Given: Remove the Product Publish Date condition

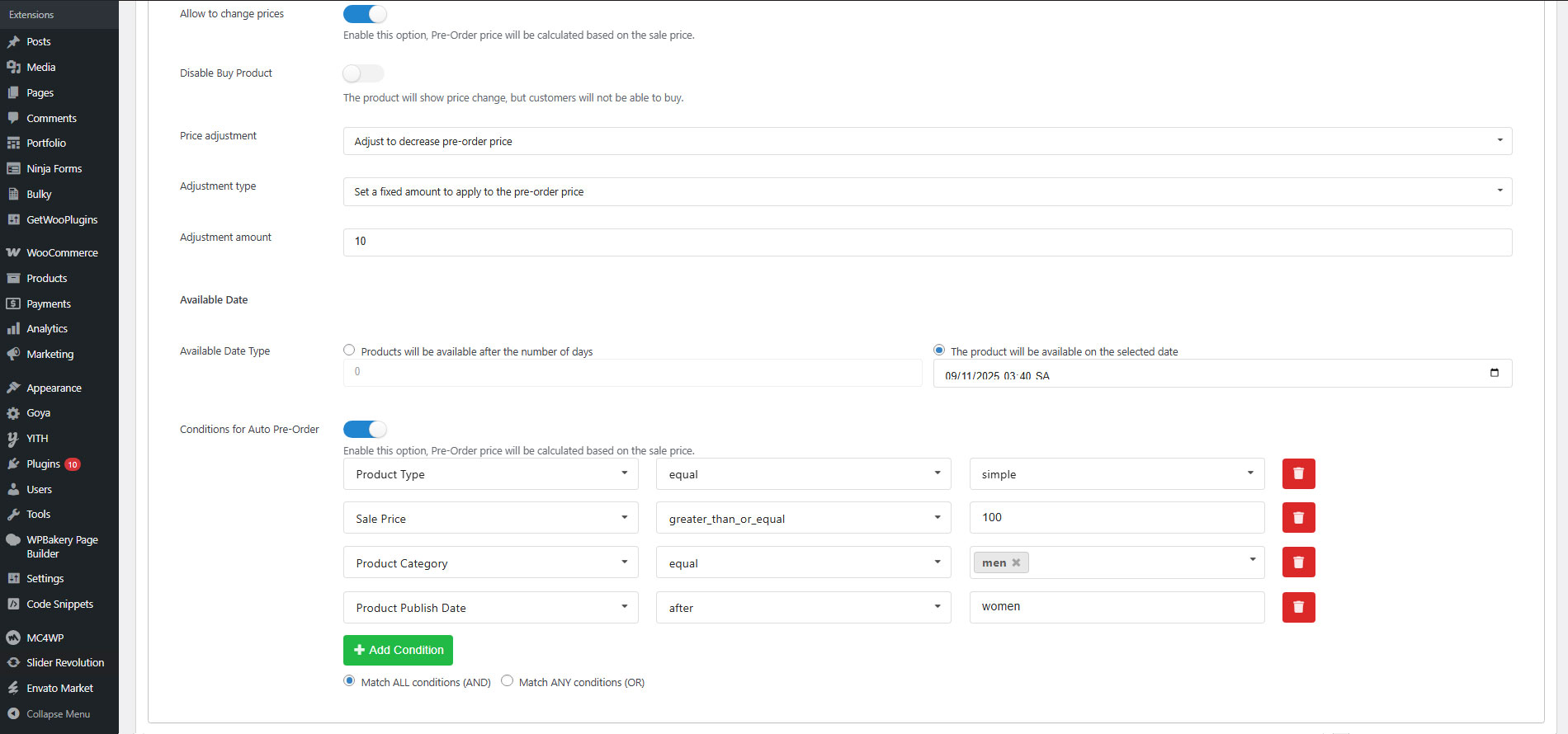Looking at the screenshot, I should (1298, 607).
